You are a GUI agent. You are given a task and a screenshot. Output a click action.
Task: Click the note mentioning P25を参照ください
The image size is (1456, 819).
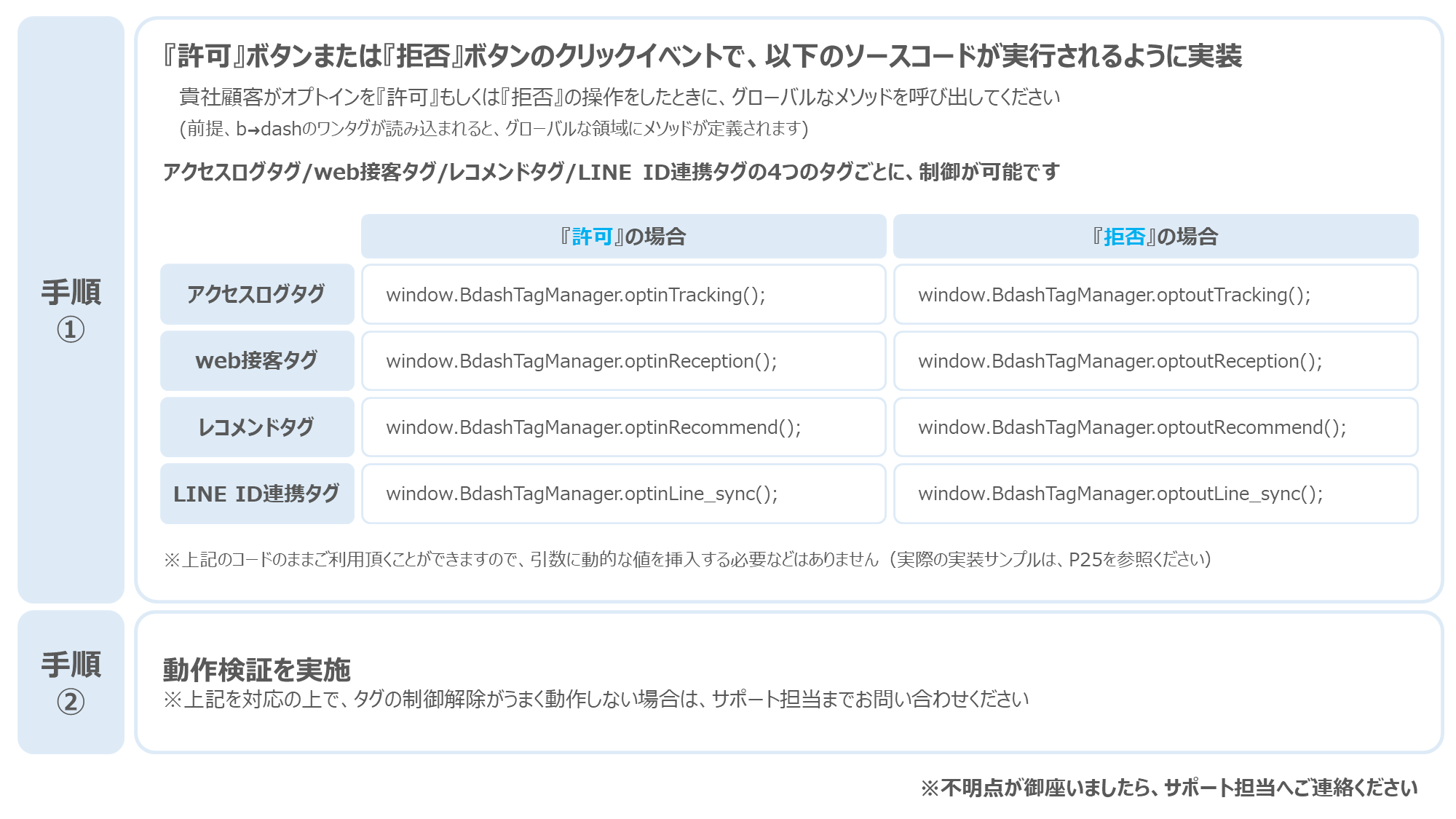(687, 559)
